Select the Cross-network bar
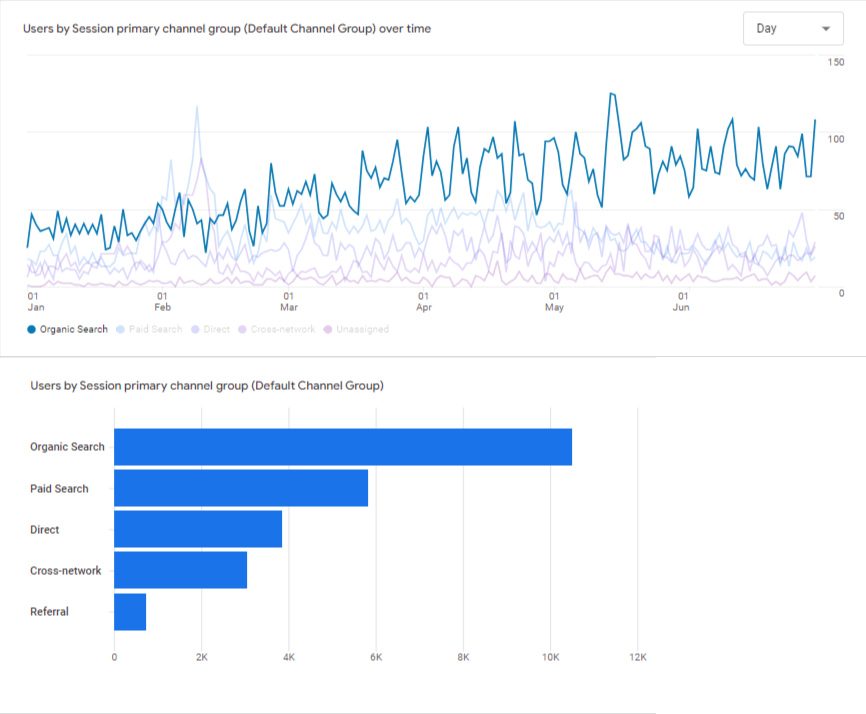The image size is (866, 714). [x=180, y=570]
